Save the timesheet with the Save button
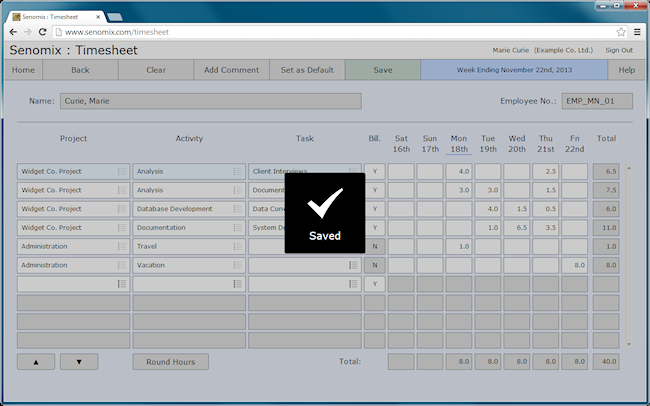The image size is (650, 406). pos(383,70)
